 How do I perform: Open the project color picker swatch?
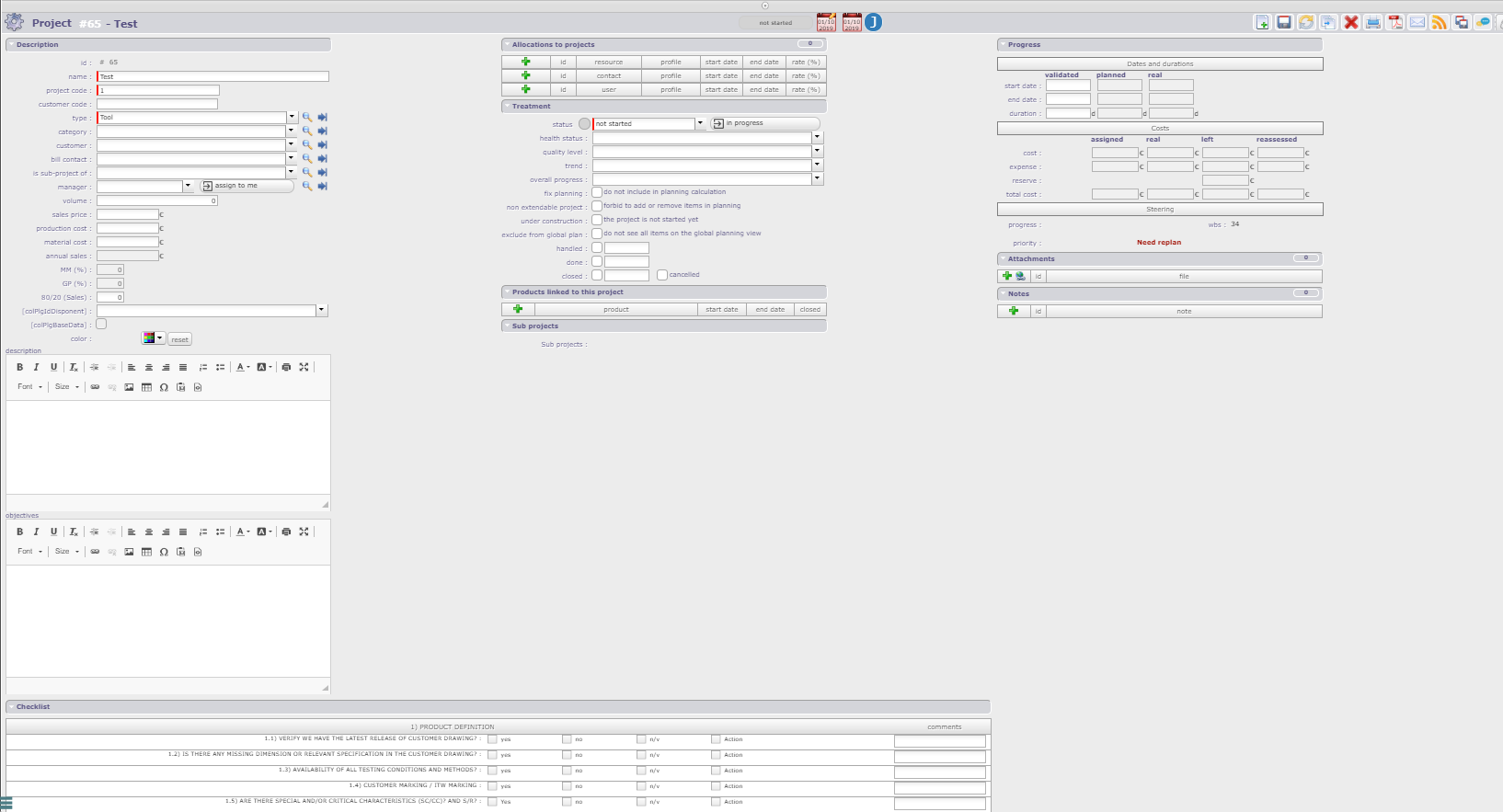[x=153, y=338]
